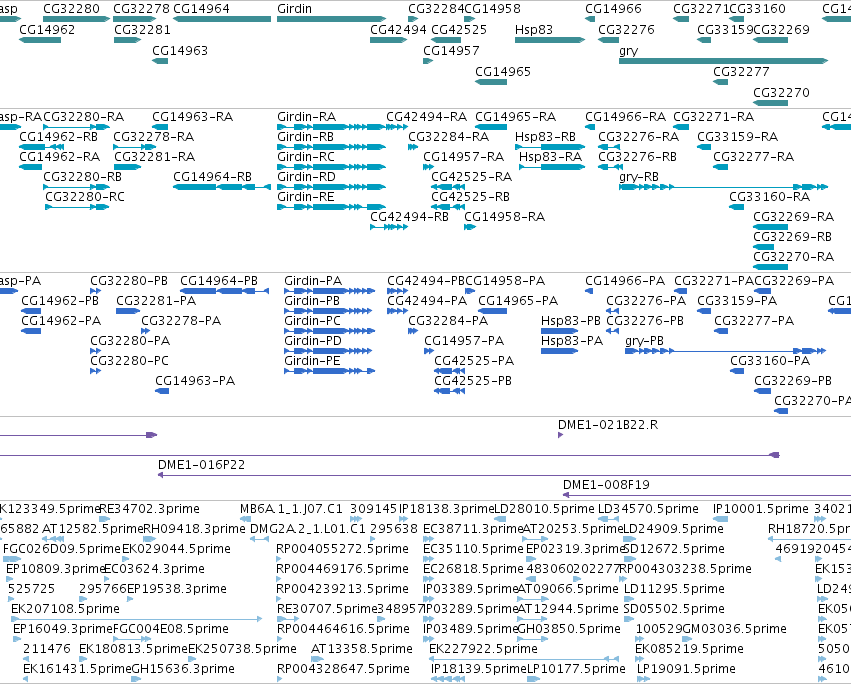Click the RP004055272.5prime EST label
Screen dimensions: 851x684
(x=342, y=549)
